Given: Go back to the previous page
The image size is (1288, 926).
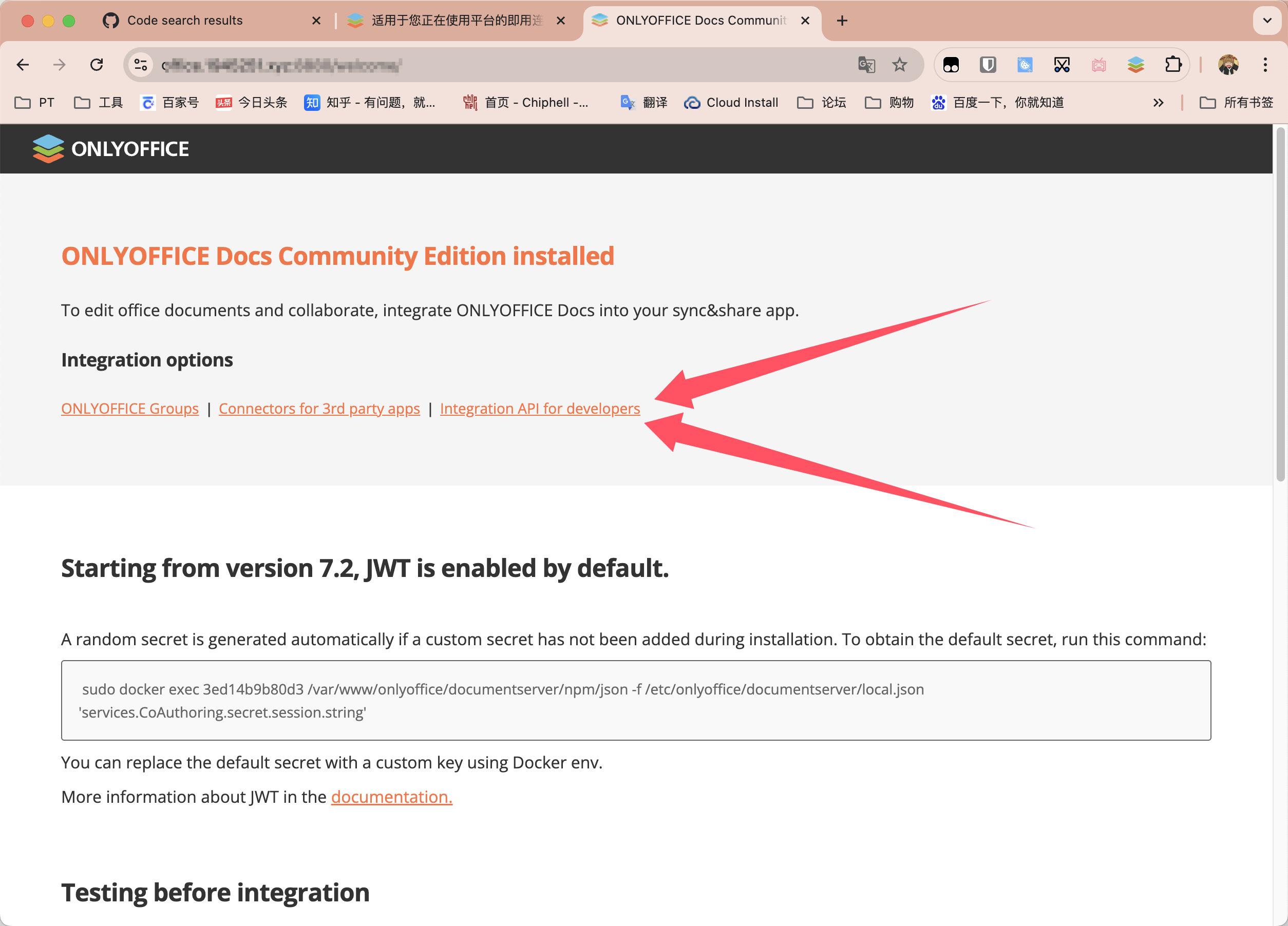Looking at the screenshot, I should [23, 65].
